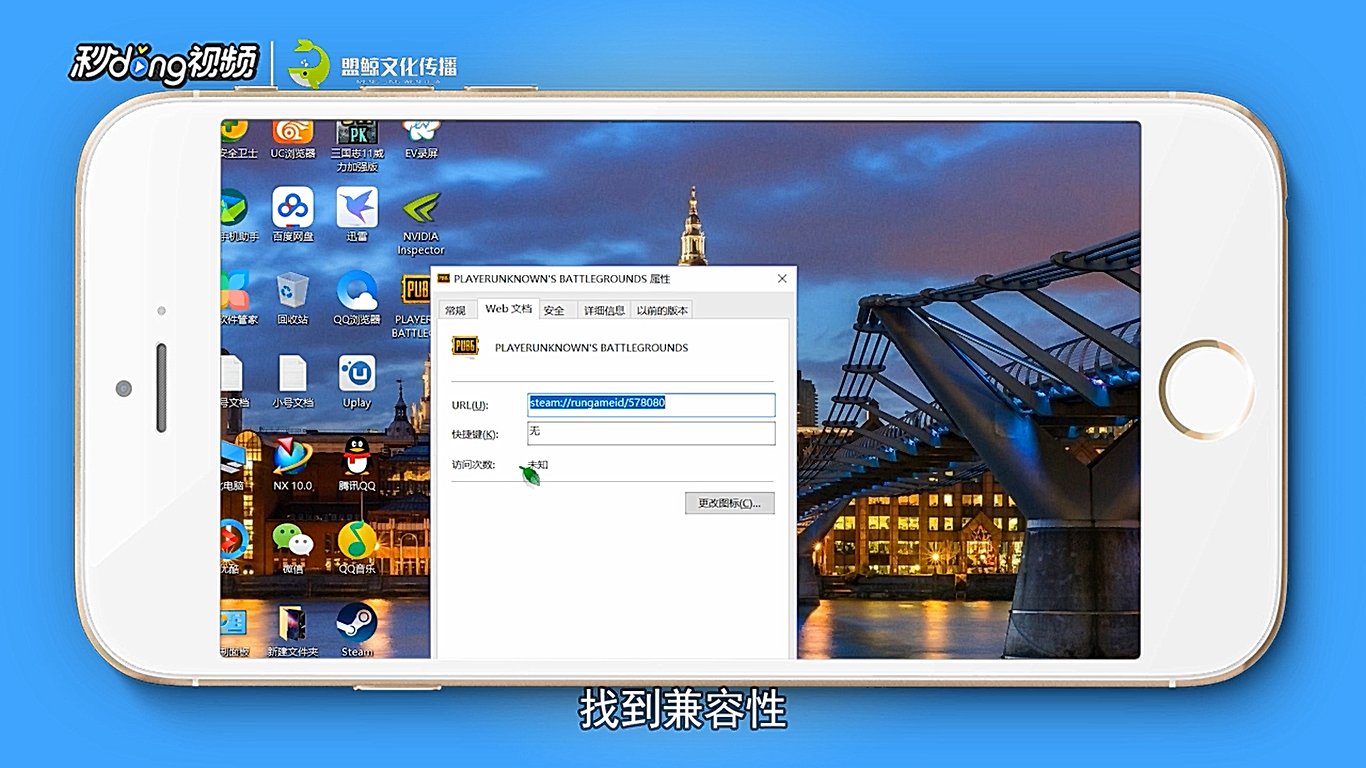Viewport: 1366px width, 768px height.
Task: Click the 快捷键(K): label
Action: pyautogui.click(x=475, y=434)
